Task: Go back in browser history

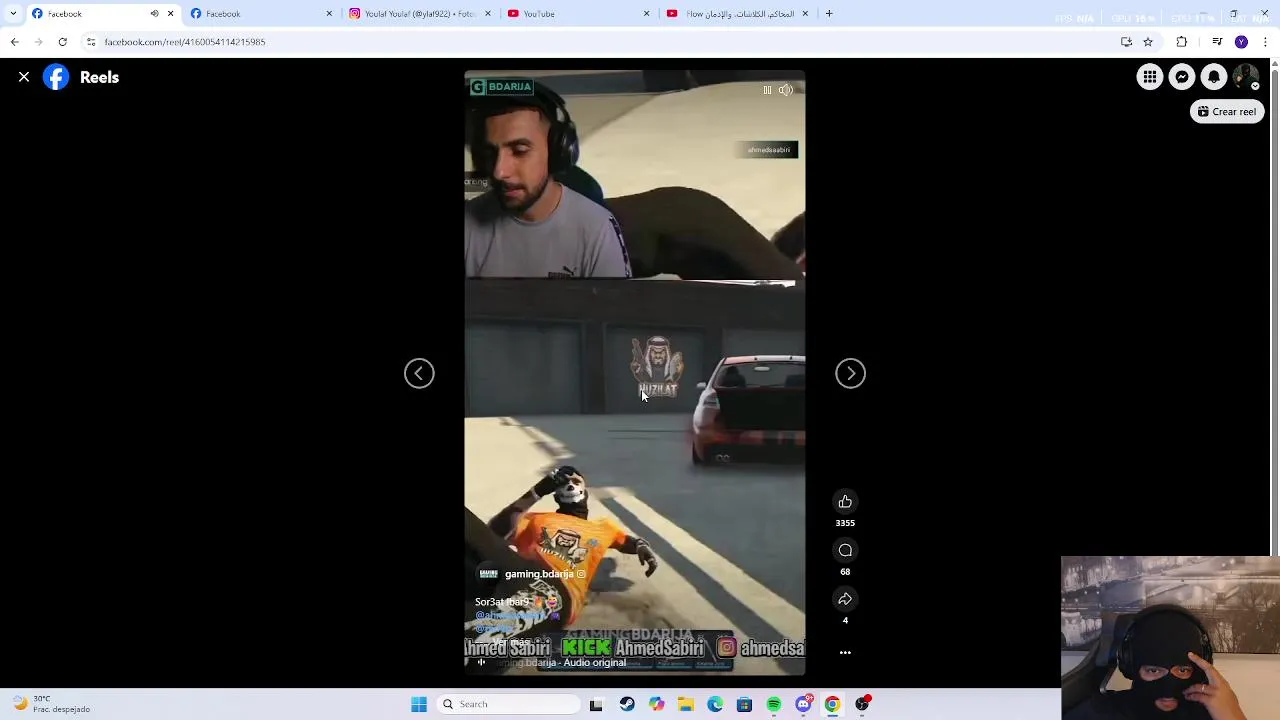Action: 14,42
